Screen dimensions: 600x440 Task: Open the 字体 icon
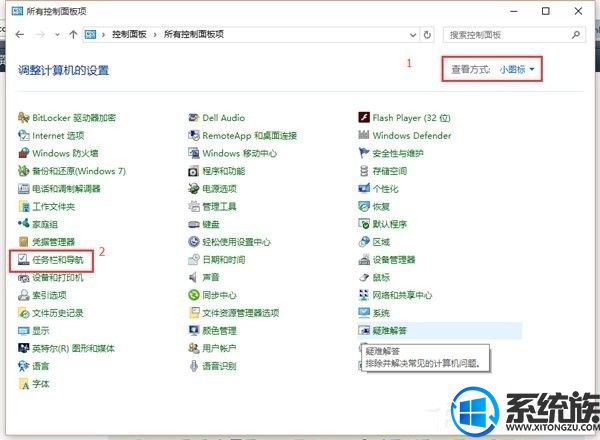[23, 384]
